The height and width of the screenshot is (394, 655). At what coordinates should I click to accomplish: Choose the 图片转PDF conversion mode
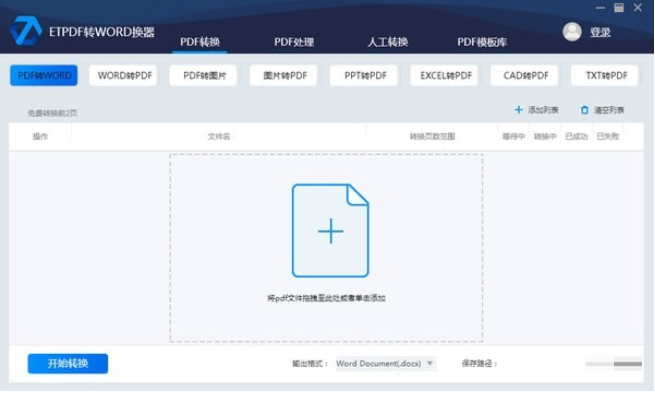(x=285, y=76)
